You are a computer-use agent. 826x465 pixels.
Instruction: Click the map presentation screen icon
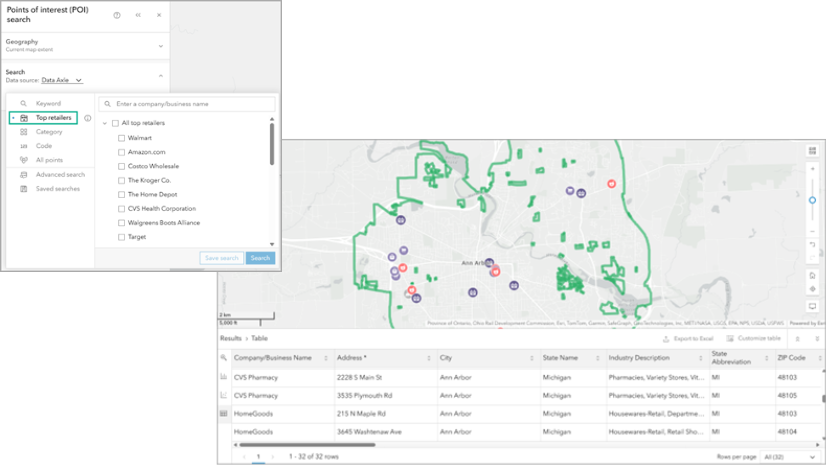click(812, 306)
